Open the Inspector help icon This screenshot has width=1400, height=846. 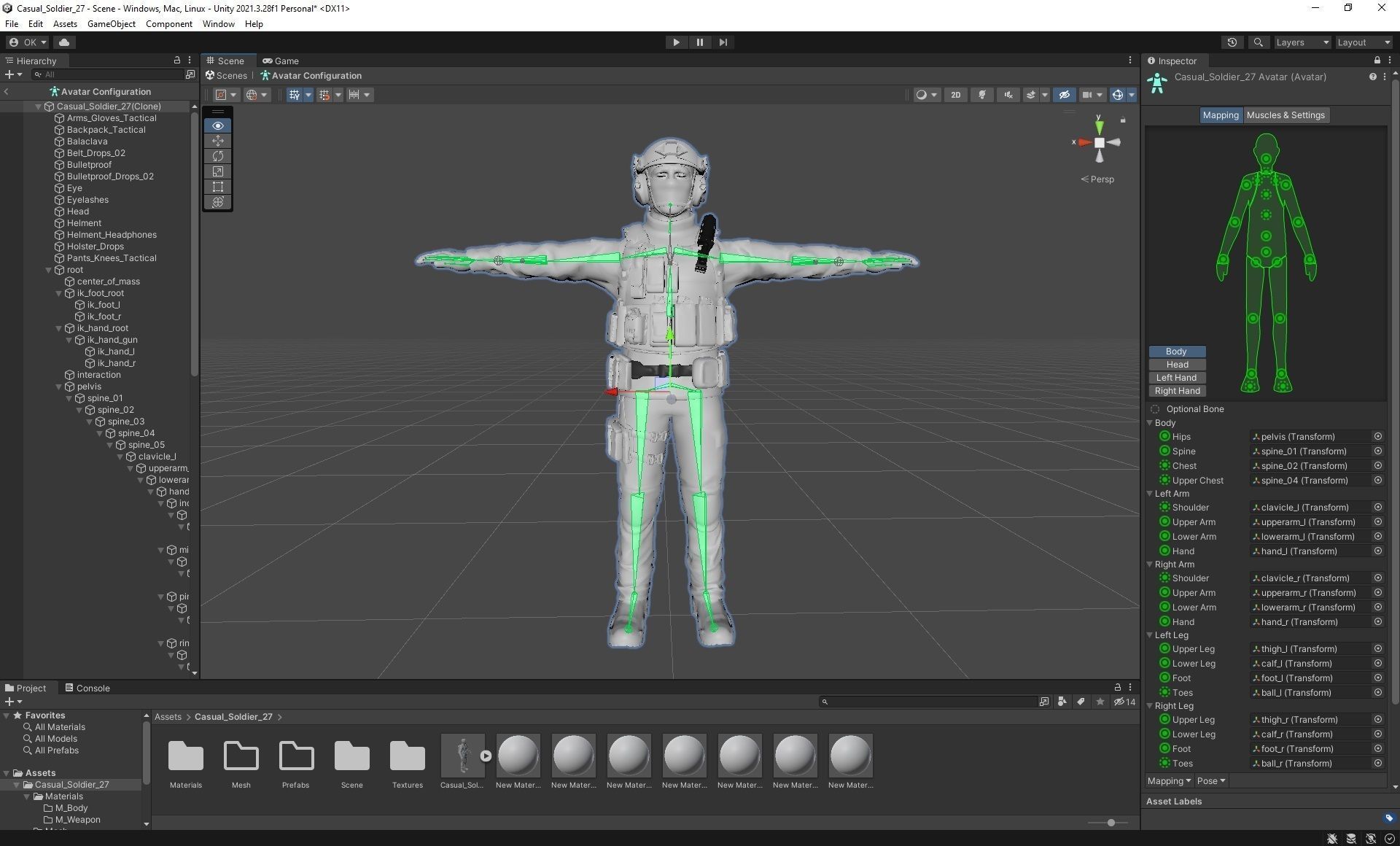(x=1372, y=77)
